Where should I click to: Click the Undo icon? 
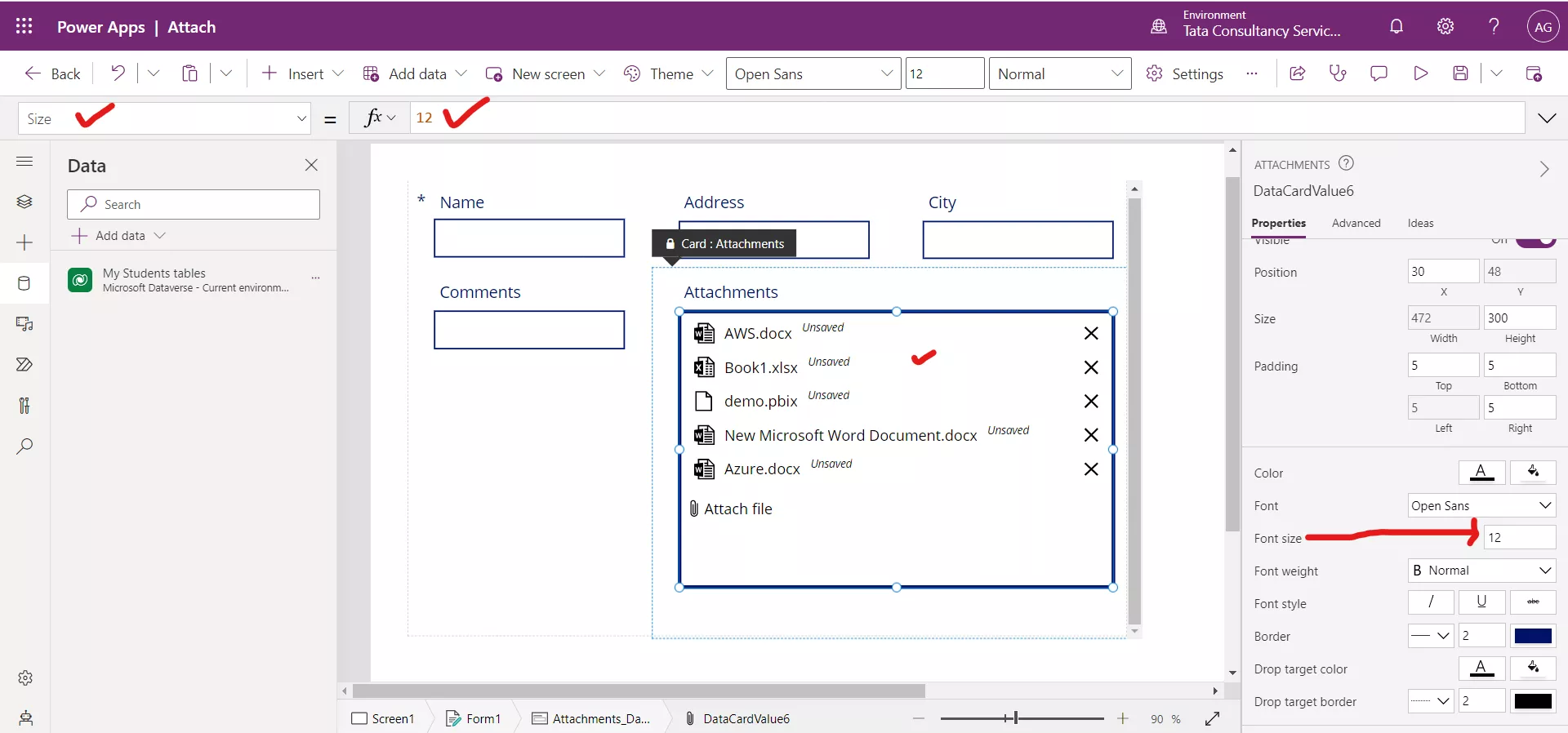(x=118, y=73)
